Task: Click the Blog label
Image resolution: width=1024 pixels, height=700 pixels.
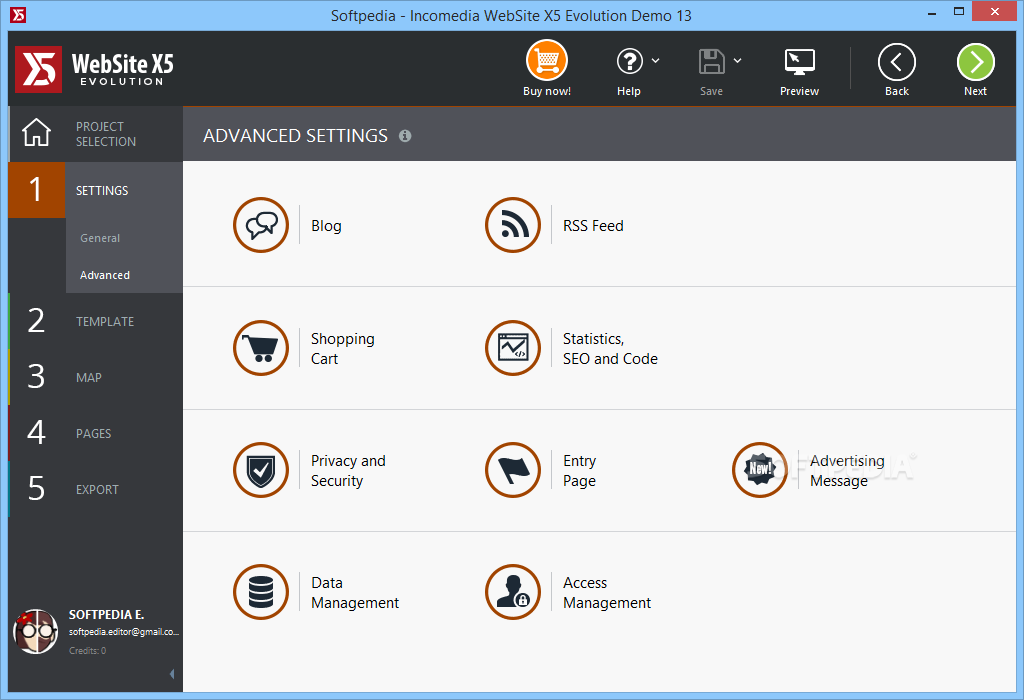Action: click(326, 226)
